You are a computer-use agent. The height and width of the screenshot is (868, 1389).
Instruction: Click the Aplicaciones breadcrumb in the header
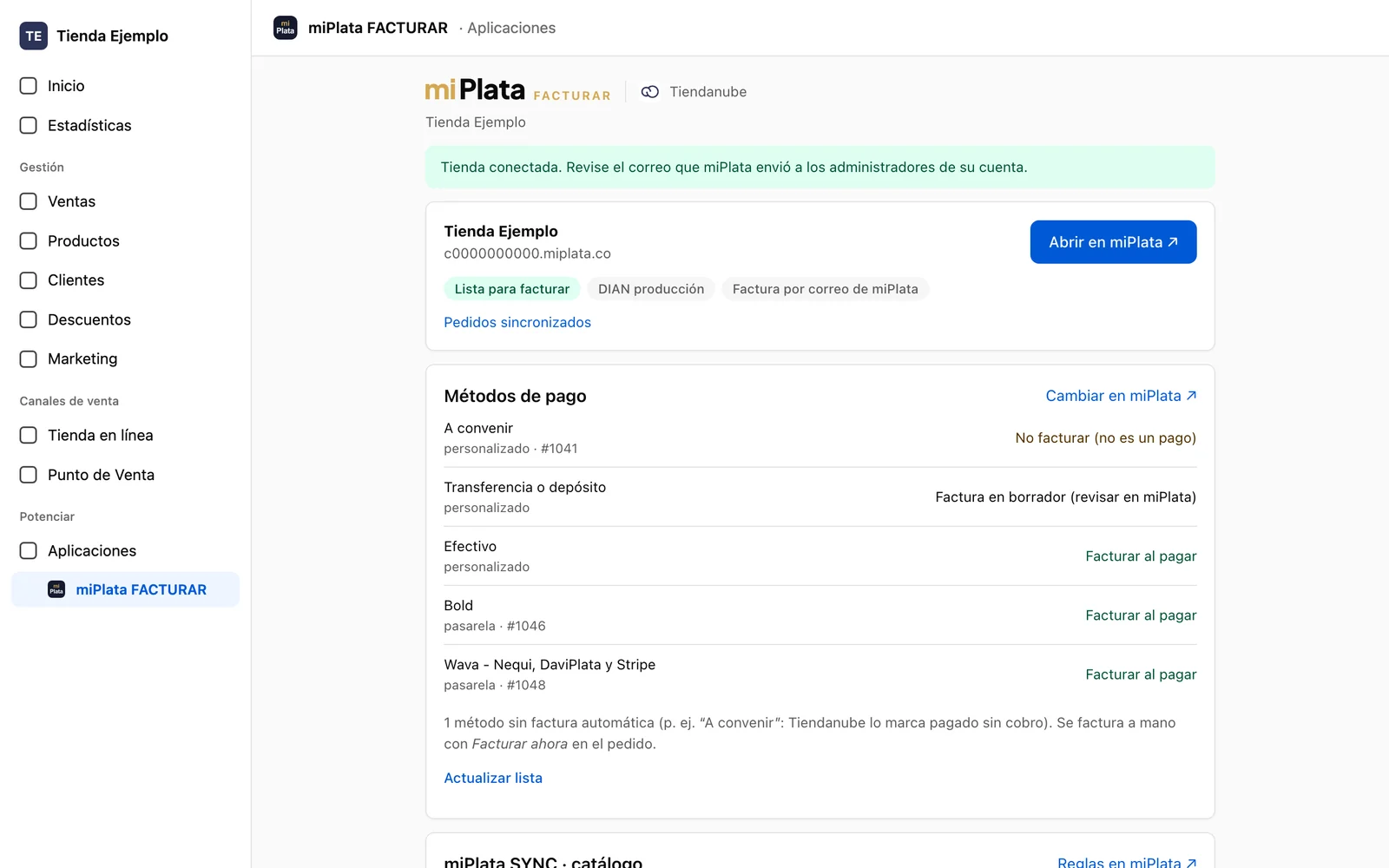tap(511, 28)
